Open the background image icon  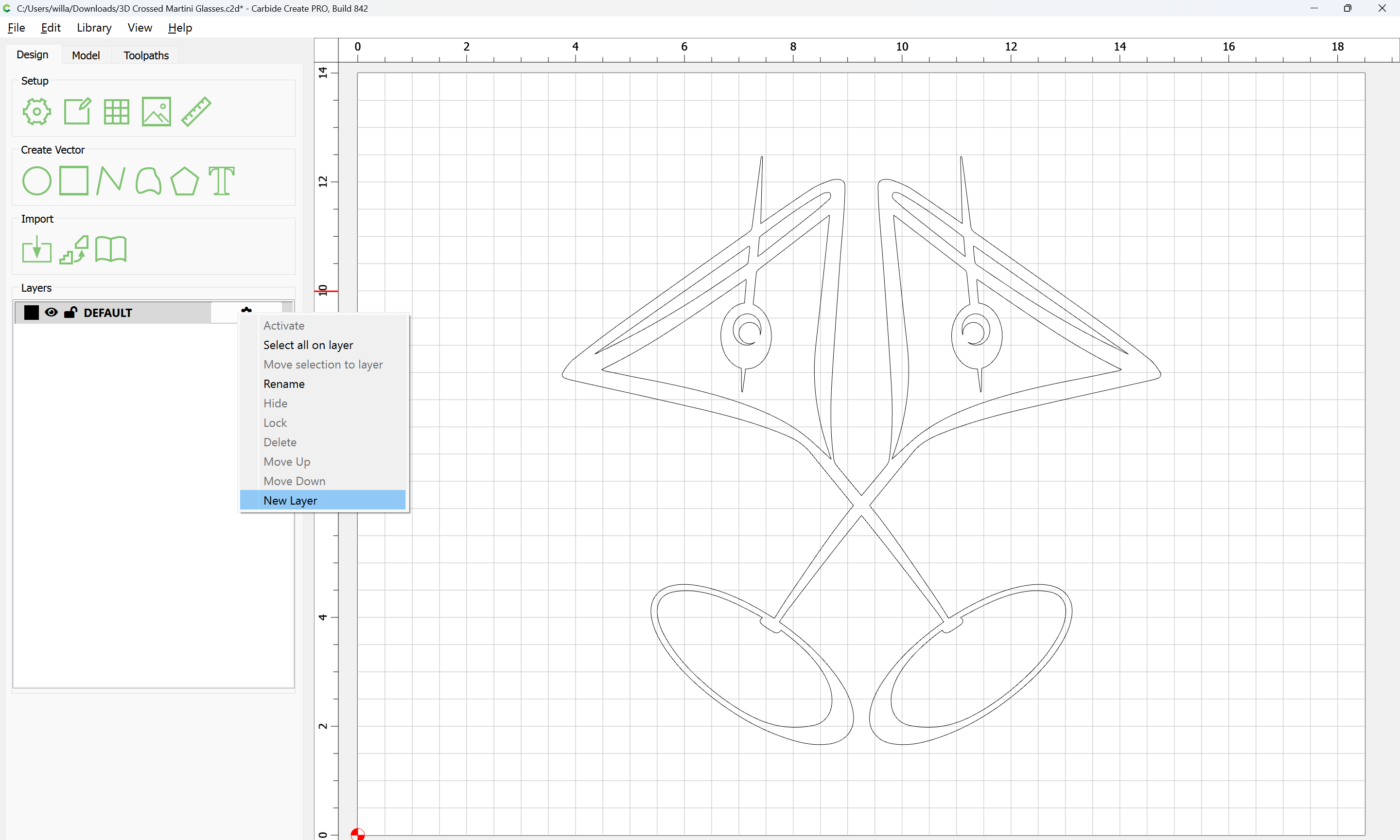click(156, 111)
